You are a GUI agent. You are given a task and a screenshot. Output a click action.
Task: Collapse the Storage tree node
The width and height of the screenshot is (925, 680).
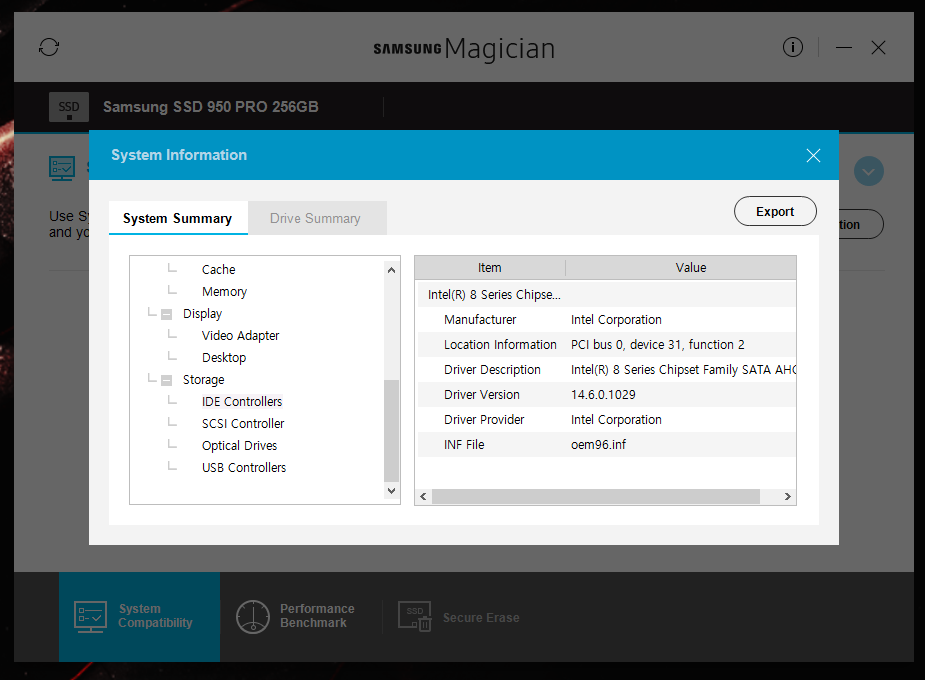point(167,380)
